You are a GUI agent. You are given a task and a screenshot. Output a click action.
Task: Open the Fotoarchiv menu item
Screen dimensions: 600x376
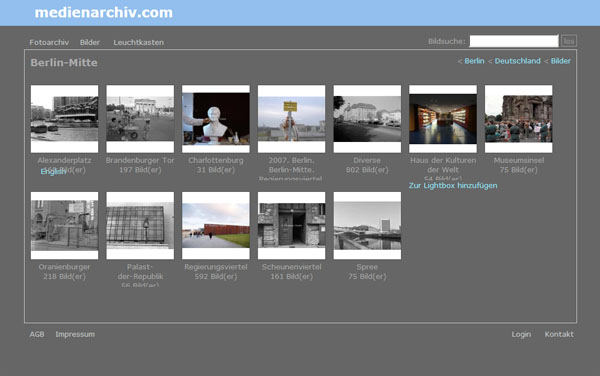pyautogui.click(x=49, y=42)
